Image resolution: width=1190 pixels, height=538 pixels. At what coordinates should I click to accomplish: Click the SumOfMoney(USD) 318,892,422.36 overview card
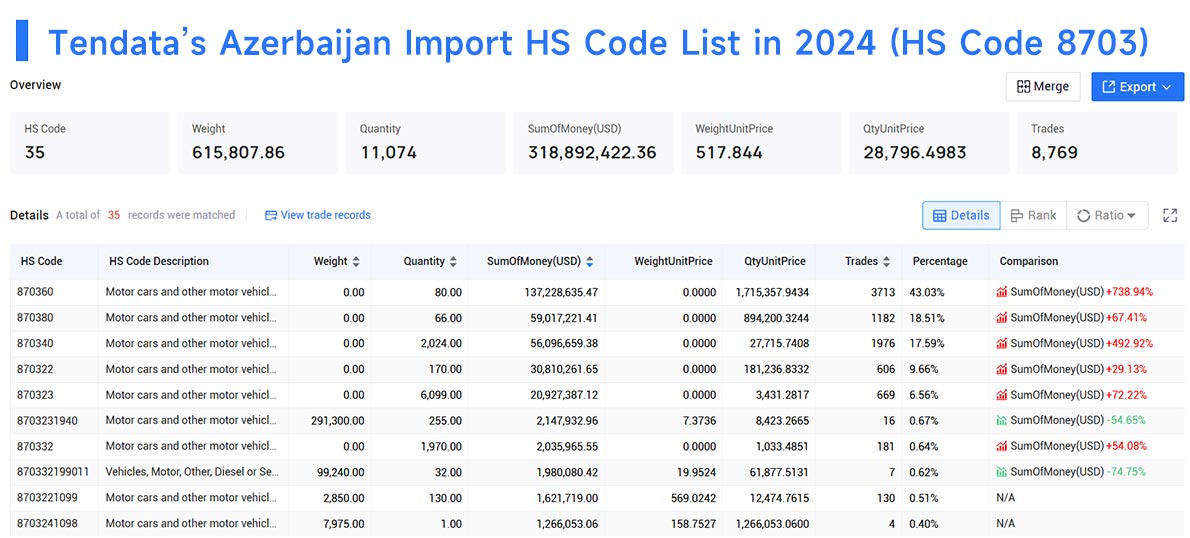click(x=593, y=143)
